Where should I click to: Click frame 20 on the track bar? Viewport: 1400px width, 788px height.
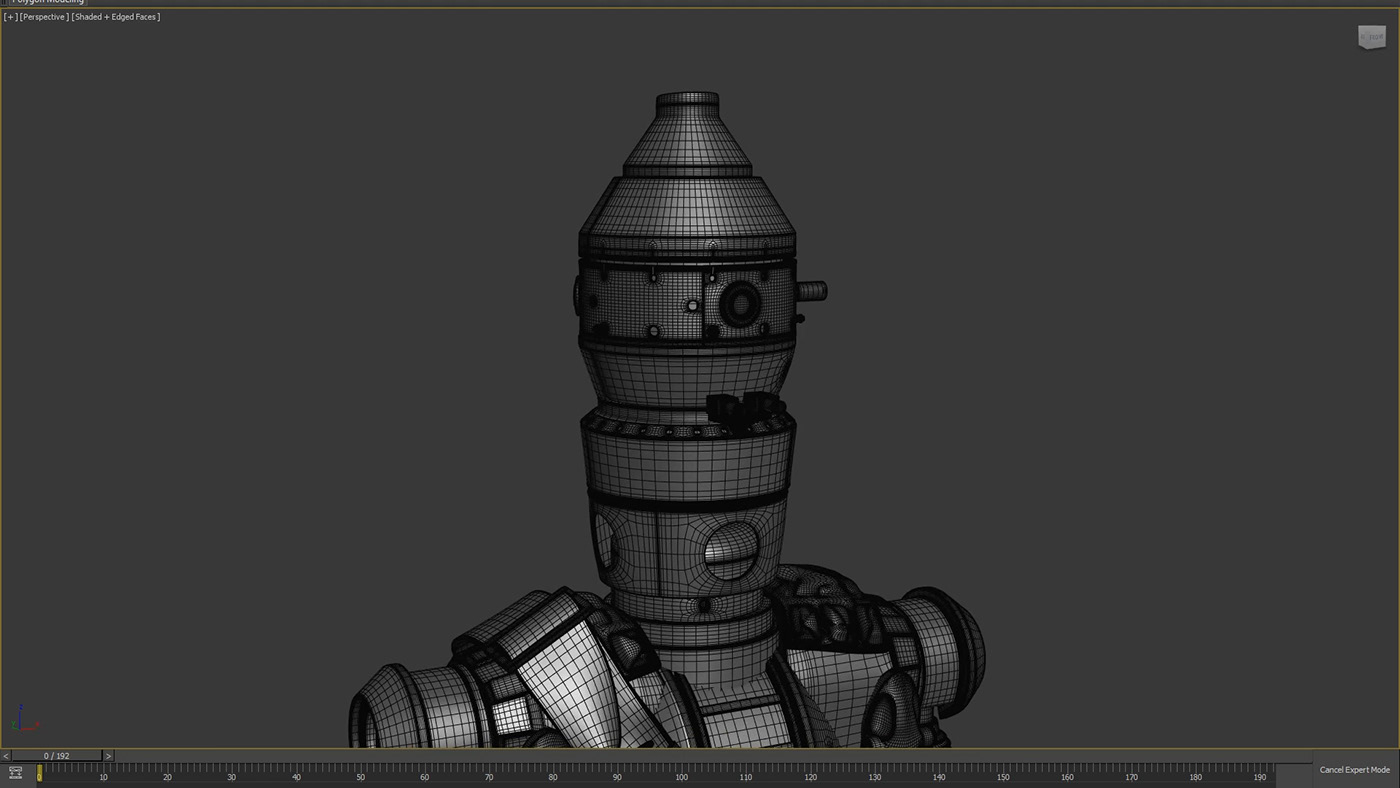167,777
